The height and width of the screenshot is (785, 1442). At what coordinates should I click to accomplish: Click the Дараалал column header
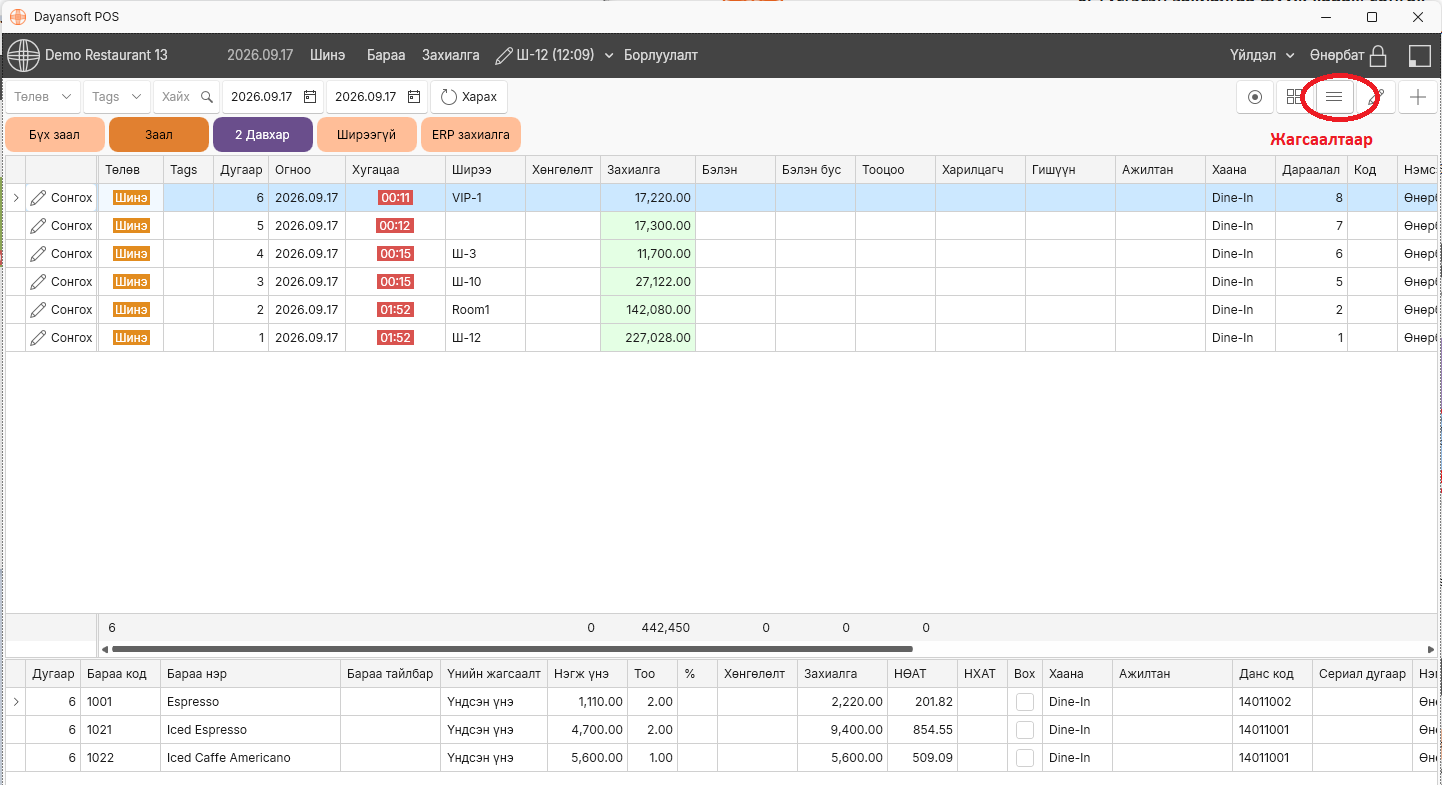coord(1311,170)
